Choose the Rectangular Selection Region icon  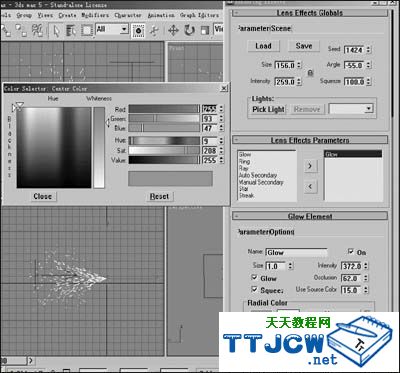click(x=87, y=31)
